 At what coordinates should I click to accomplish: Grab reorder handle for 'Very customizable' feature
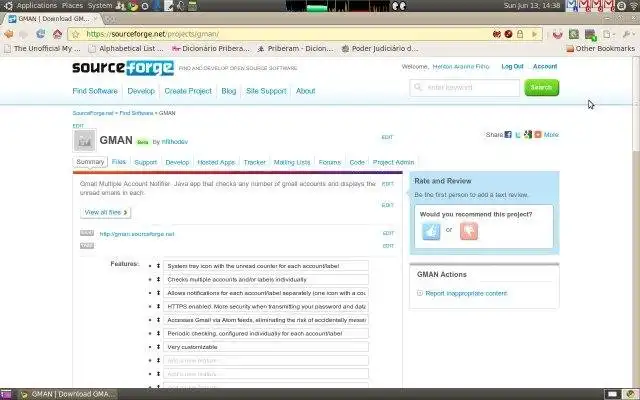158,347
